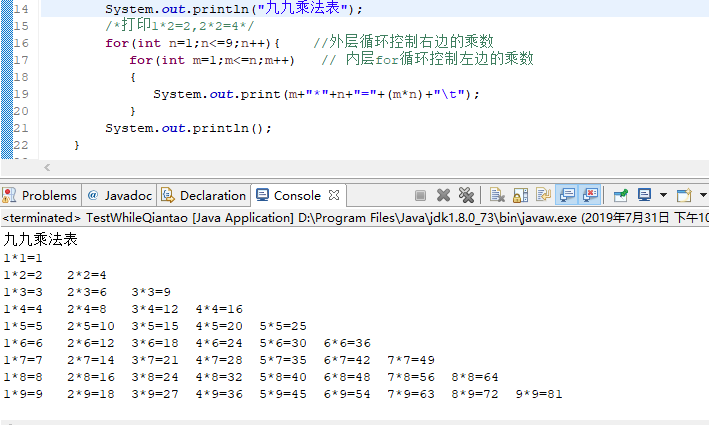Open the Declaration tab
The width and height of the screenshot is (709, 425).
(203, 195)
